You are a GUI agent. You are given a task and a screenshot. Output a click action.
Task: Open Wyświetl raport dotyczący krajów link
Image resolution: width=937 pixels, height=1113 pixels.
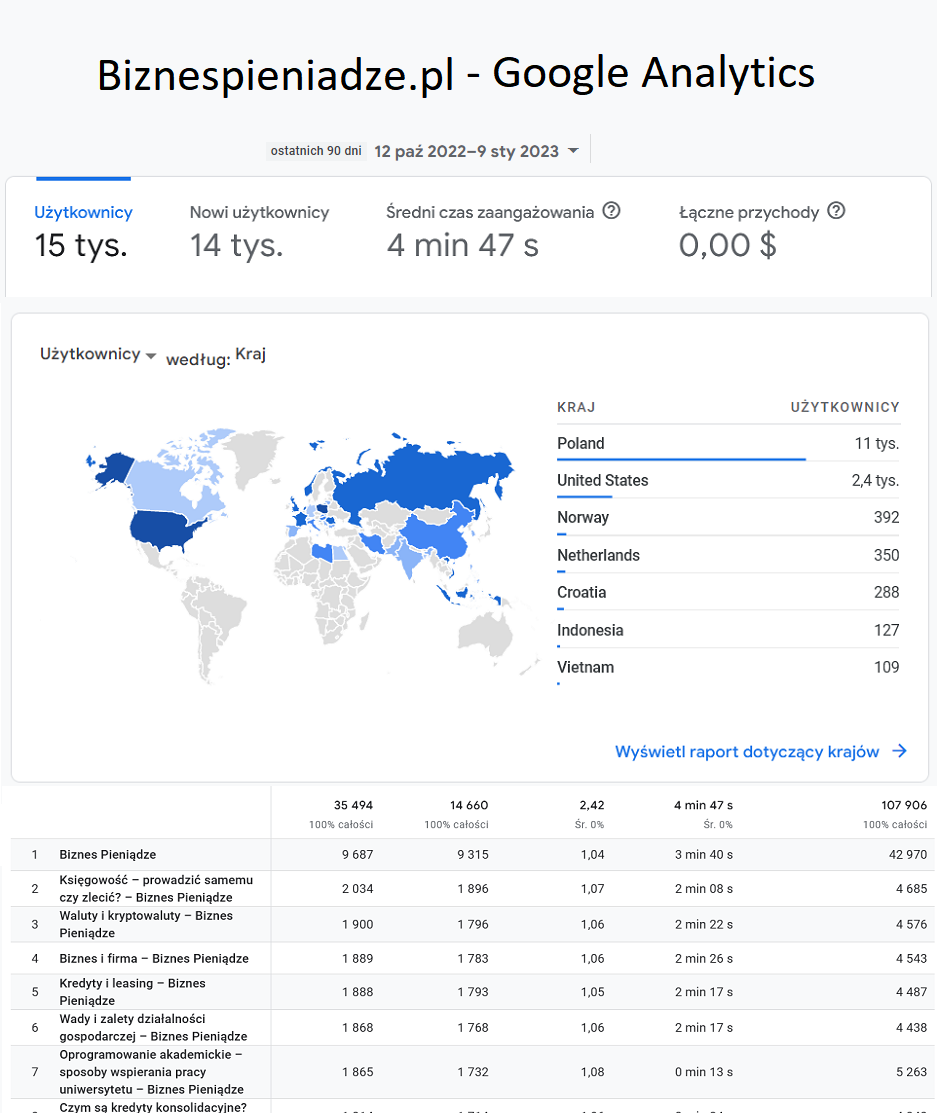point(747,752)
